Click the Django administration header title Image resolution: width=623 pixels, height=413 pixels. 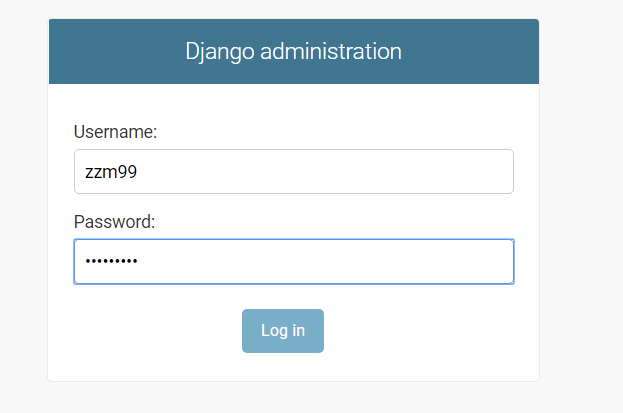293,51
